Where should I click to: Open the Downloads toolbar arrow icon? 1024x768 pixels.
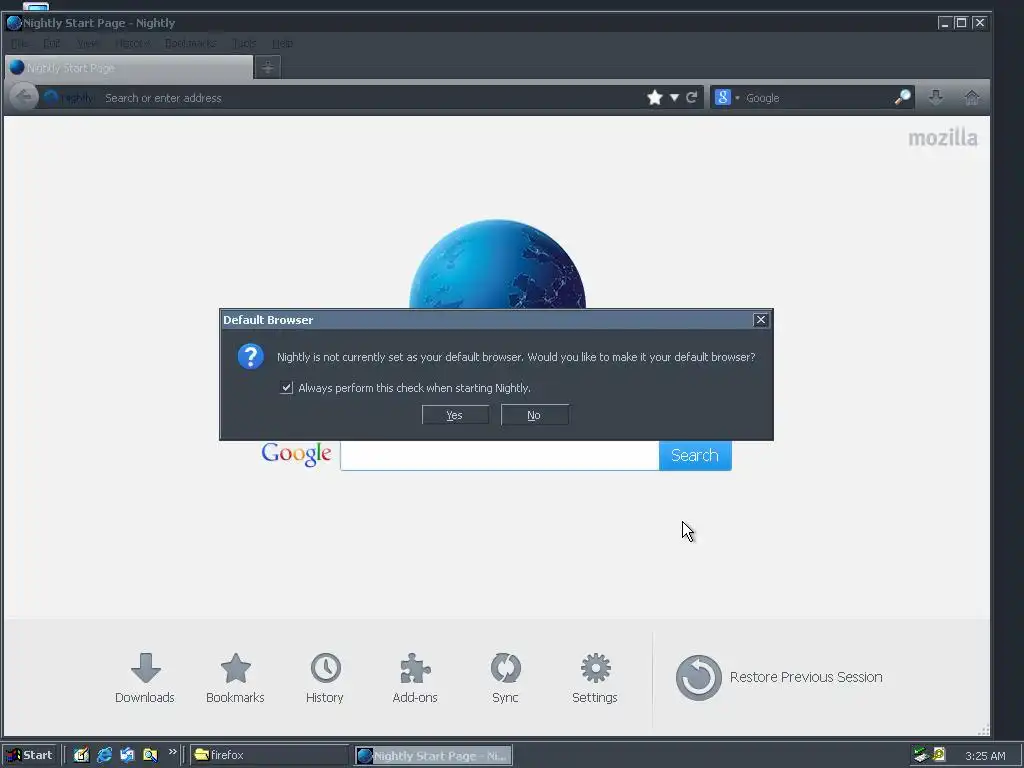(936, 97)
